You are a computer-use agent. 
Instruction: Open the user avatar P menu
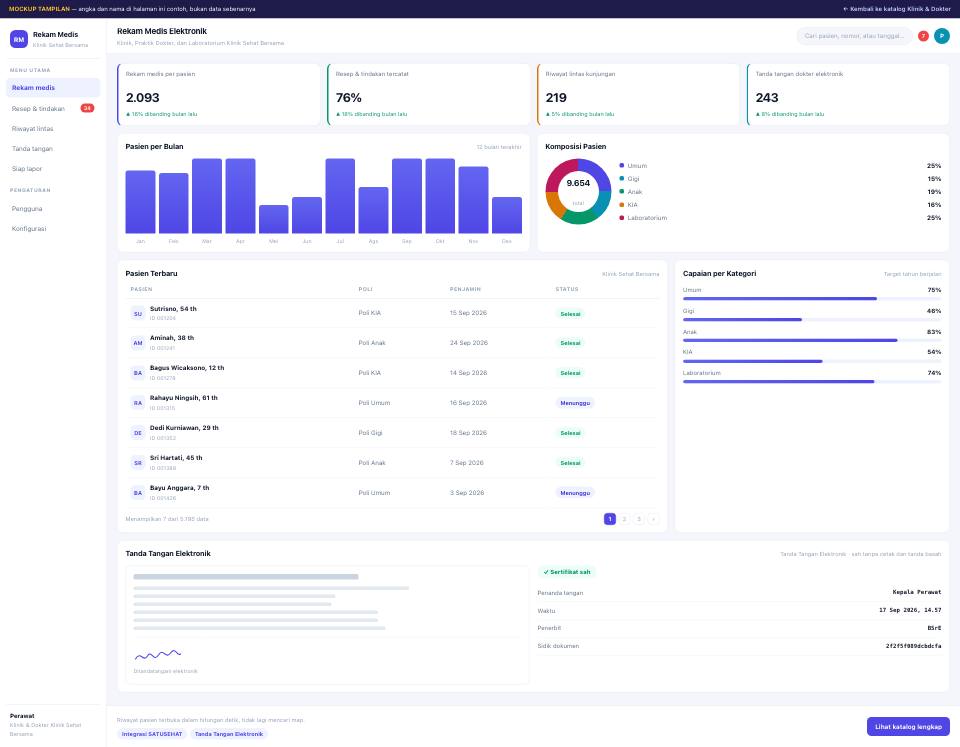click(942, 36)
